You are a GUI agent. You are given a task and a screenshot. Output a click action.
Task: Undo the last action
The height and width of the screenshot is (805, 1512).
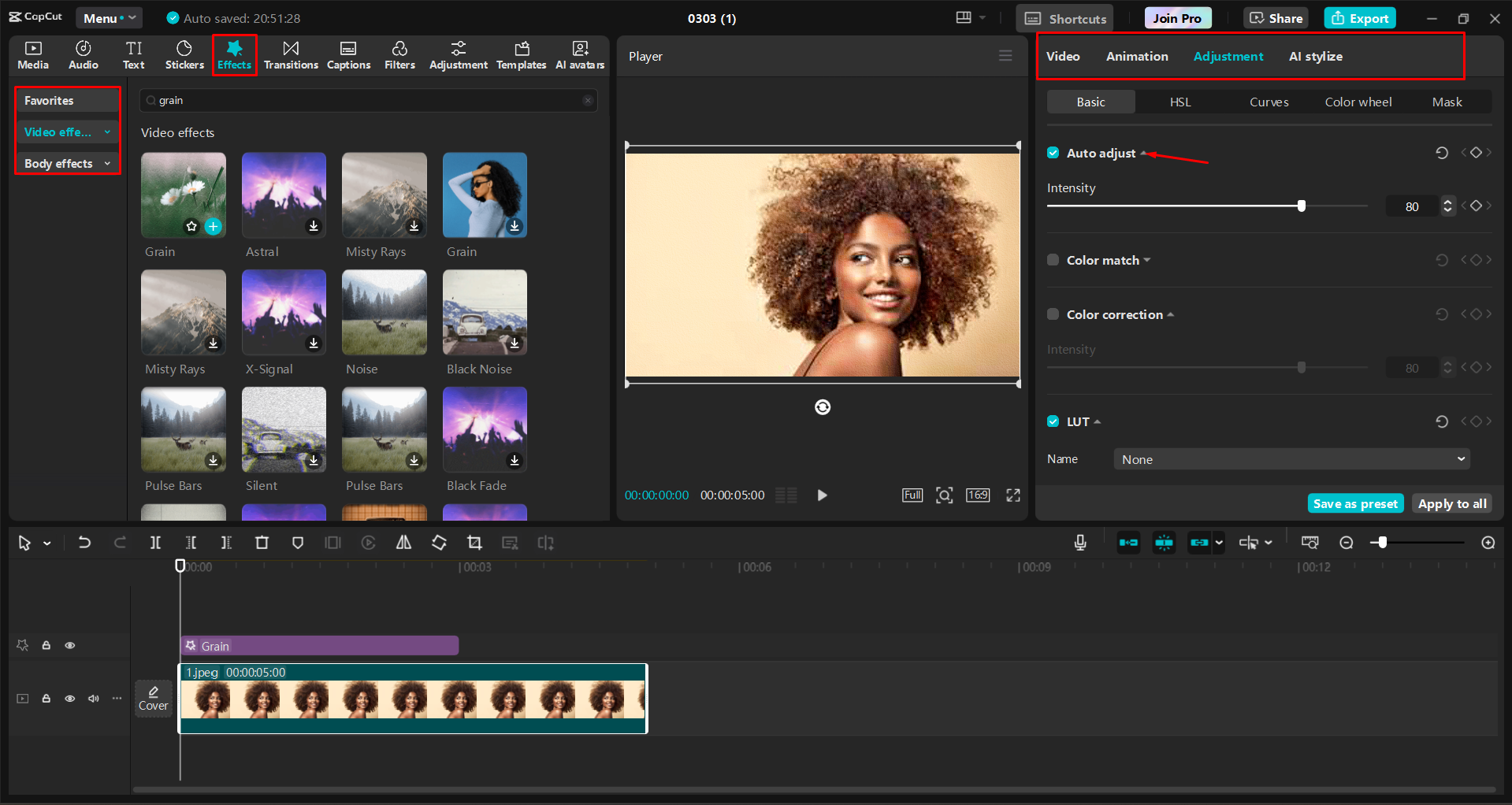click(84, 543)
